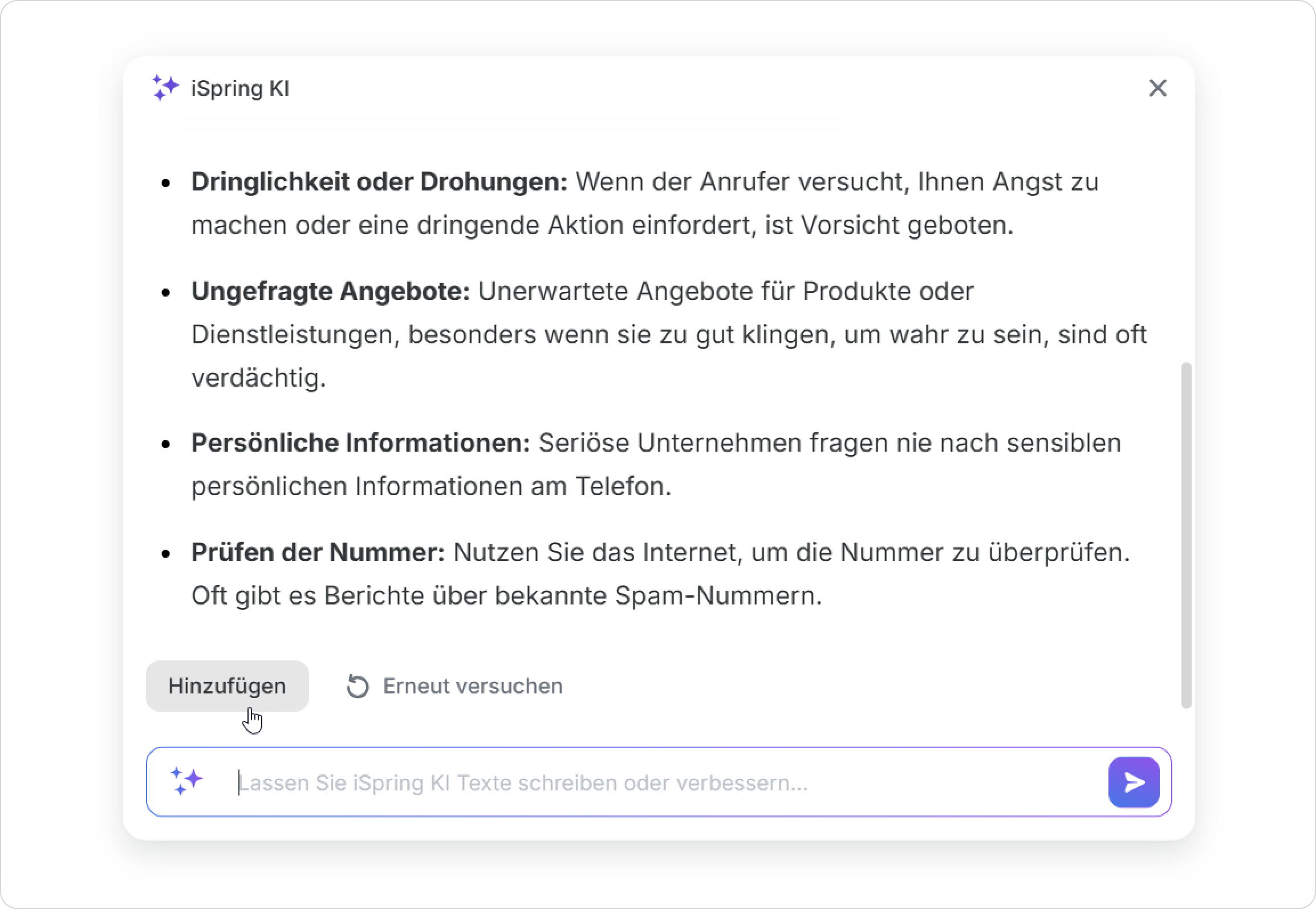This screenshot has height=909, width=1316.
Task: Click the bold 'Dringlichkeit oder Drohungen:' heading
Action: (x=379, y=182)
